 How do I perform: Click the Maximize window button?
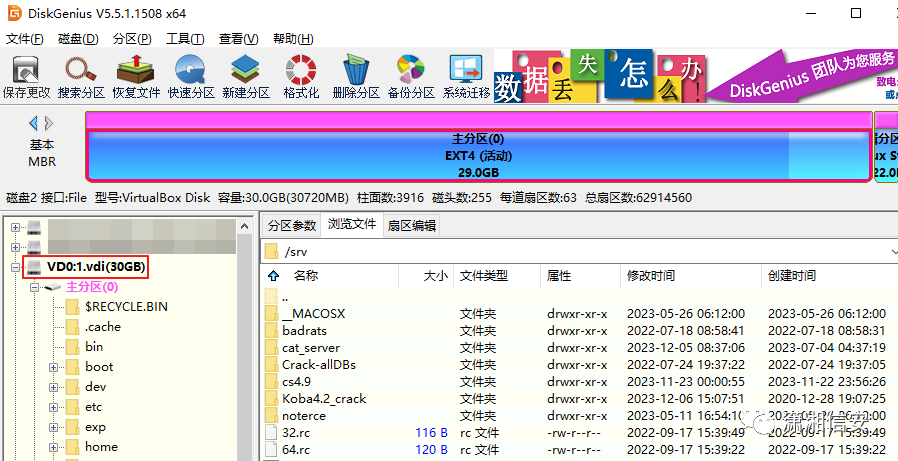[856, 13]
